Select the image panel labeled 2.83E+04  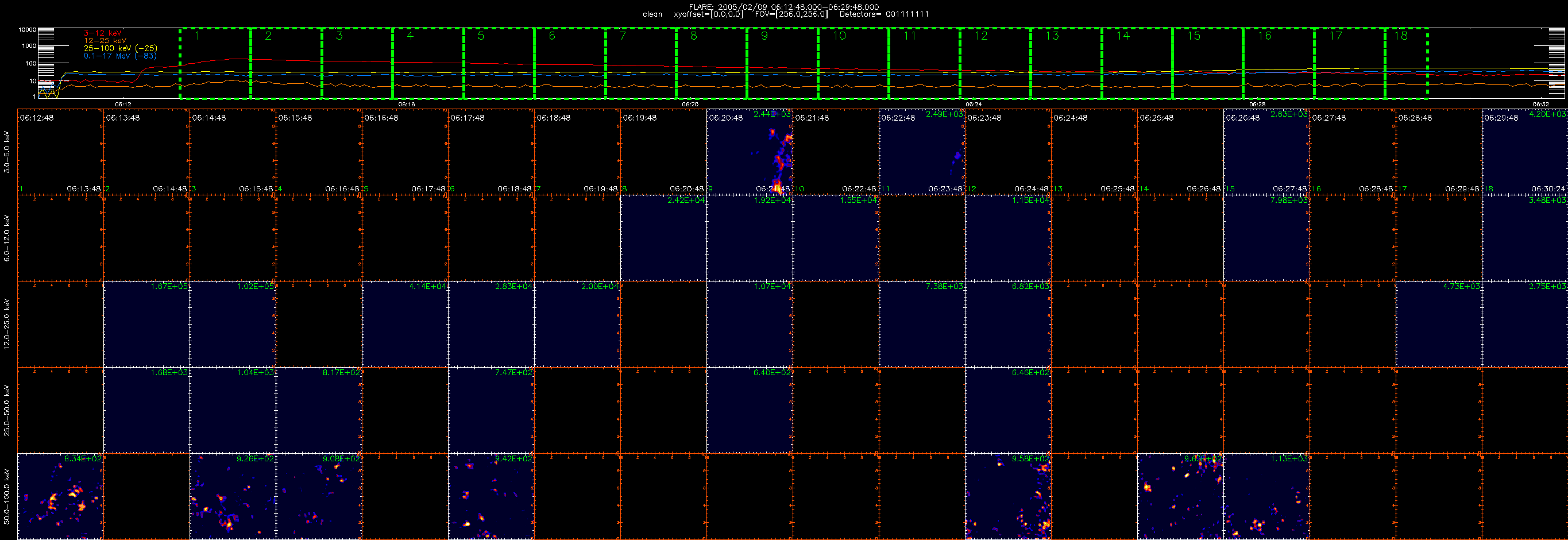[491, 324]
